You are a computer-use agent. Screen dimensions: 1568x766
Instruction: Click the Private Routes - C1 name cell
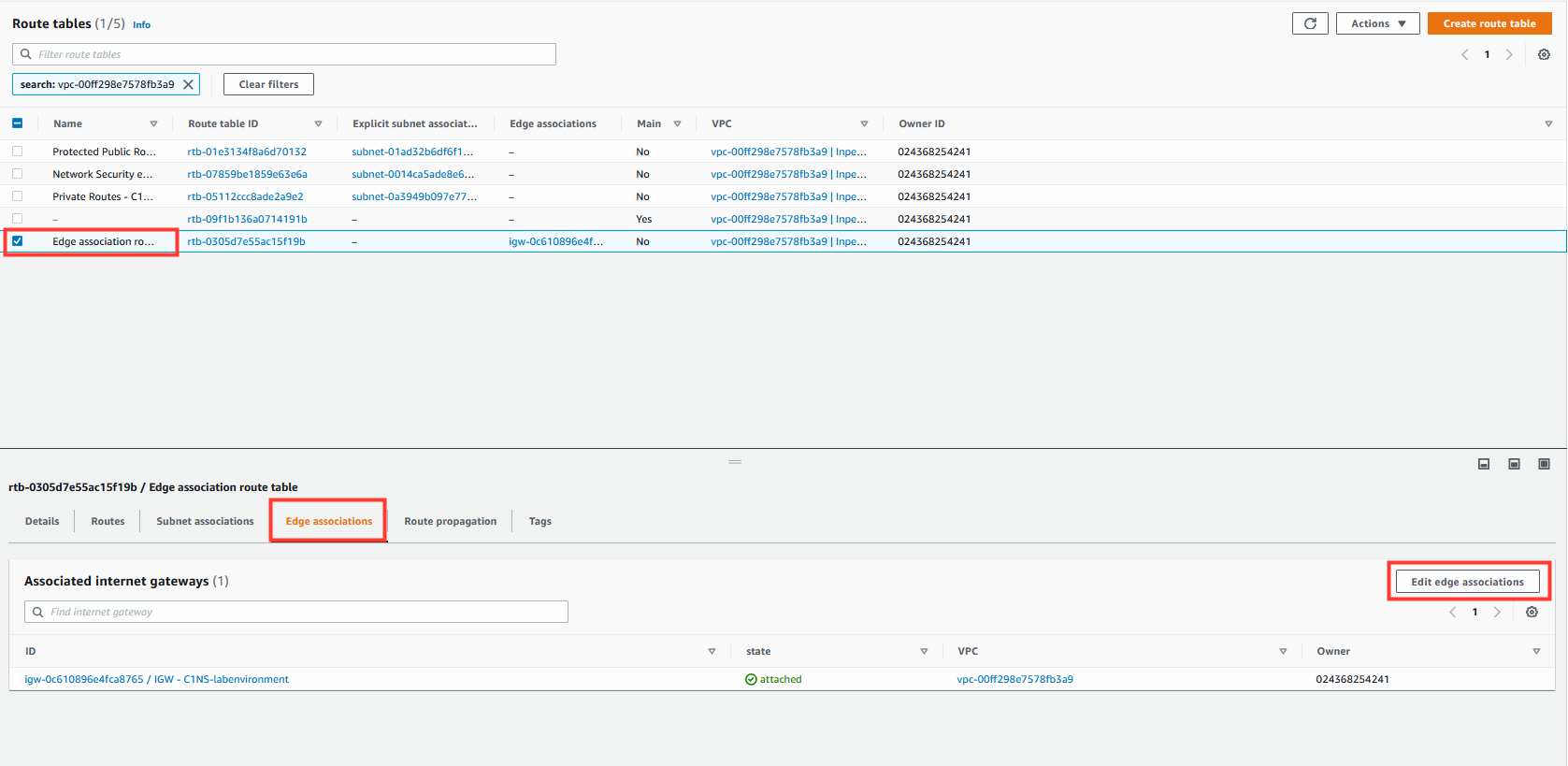(103, 196)
